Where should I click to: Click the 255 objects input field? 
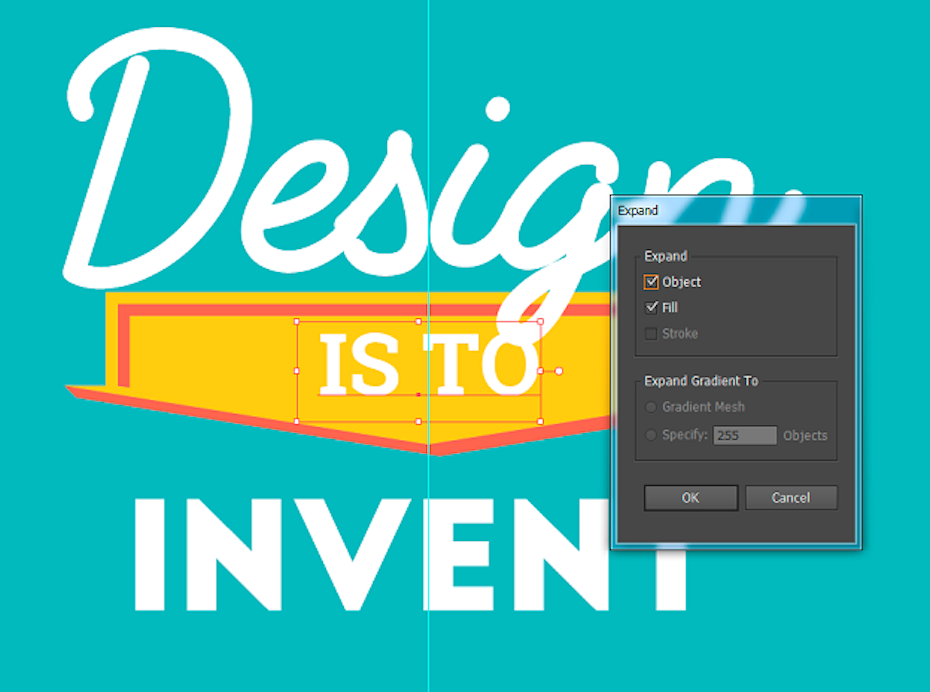point(744,436)
